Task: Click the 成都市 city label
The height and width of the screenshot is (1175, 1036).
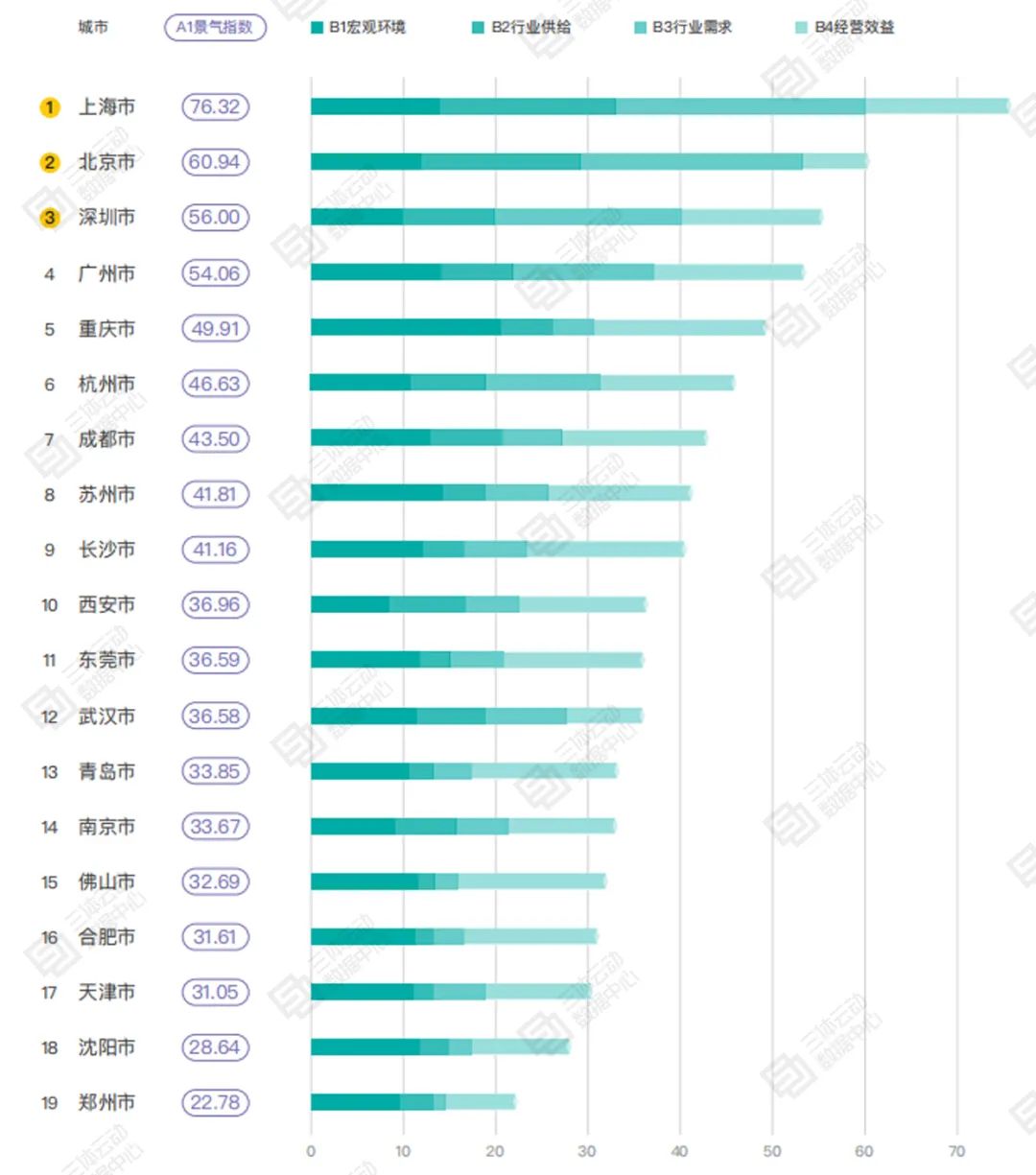Action: tap(106, 439)
